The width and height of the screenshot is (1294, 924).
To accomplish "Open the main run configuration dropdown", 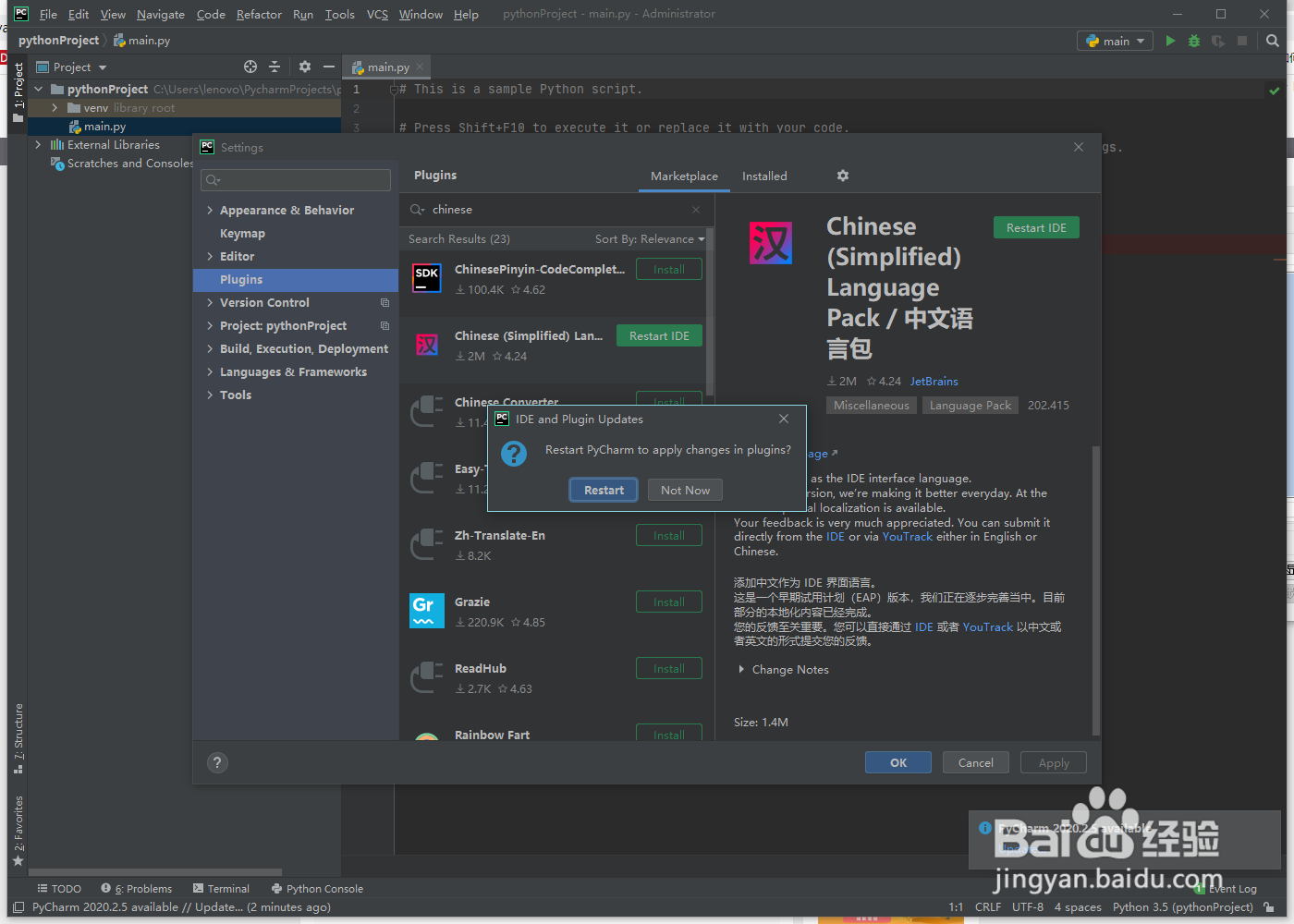I will (1116, 41).
